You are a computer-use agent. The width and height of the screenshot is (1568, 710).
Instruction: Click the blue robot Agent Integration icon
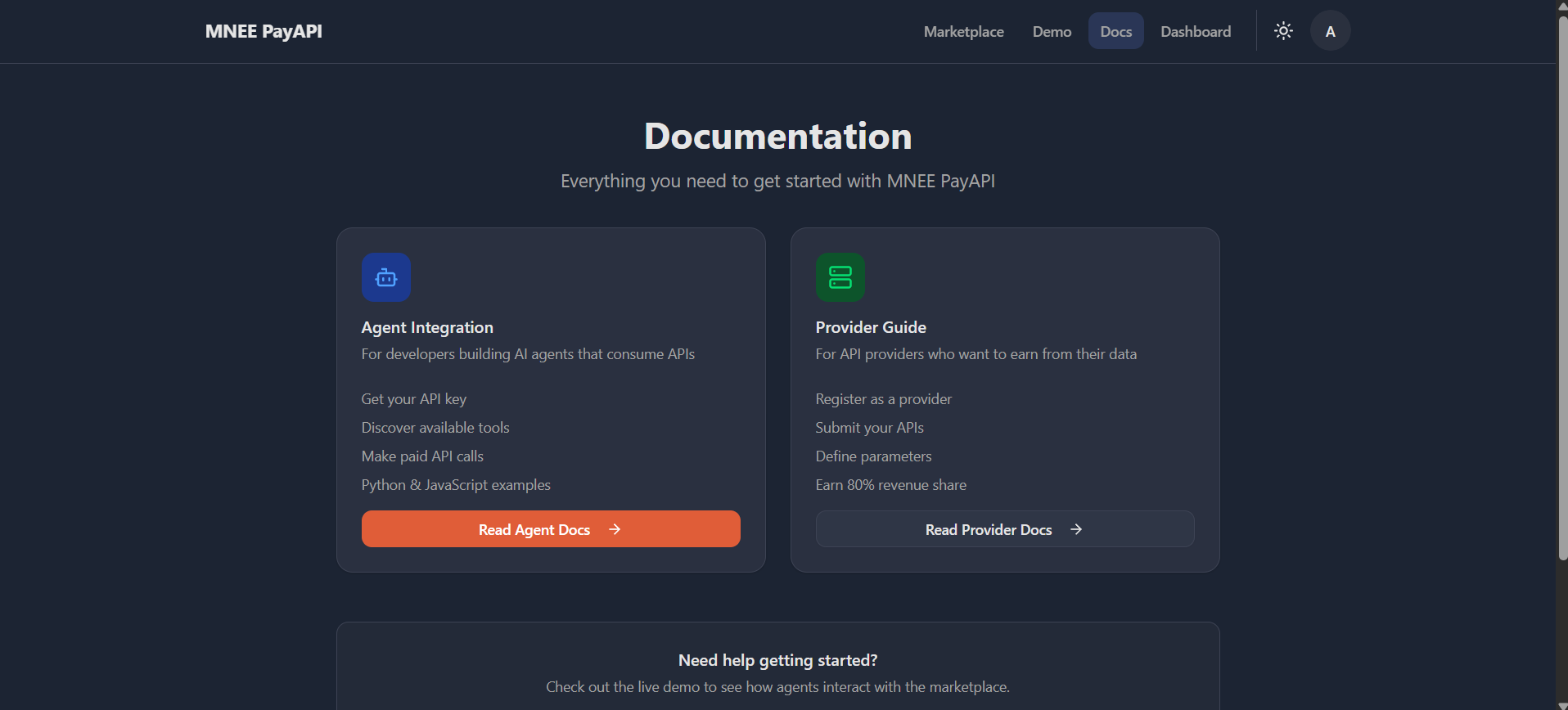point(386,277)
